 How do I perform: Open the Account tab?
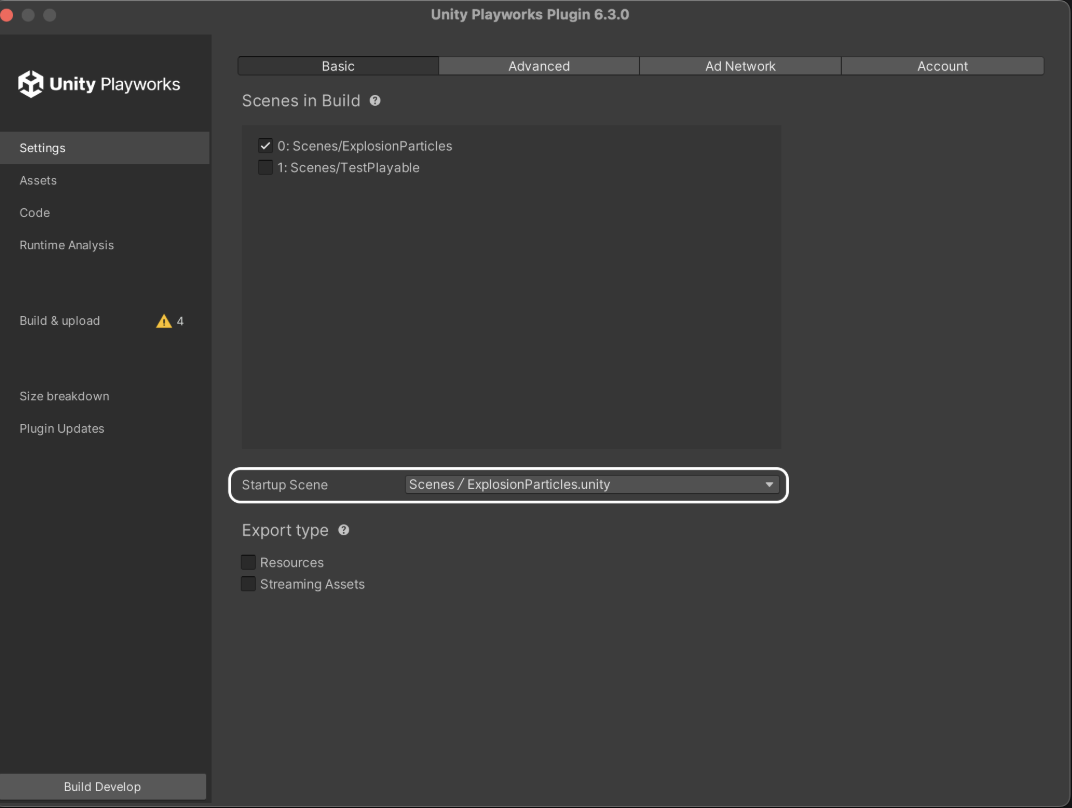pos(942,66)
